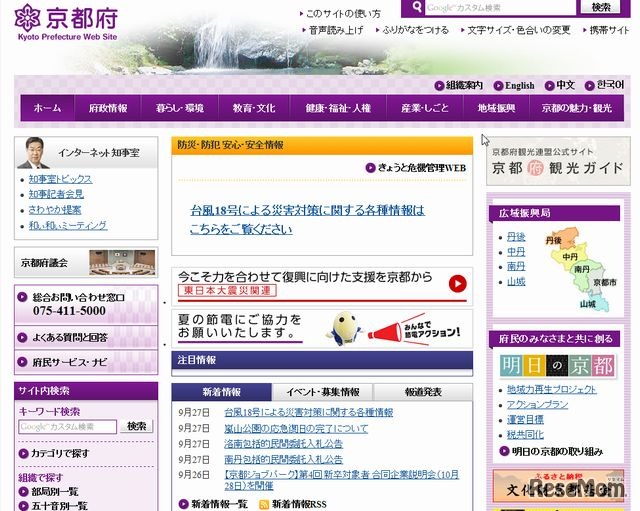The height and width of the screenshot is (511, 640).
Task: Open 五十音別一覧 organization list link
Action: tap(60, 506)
